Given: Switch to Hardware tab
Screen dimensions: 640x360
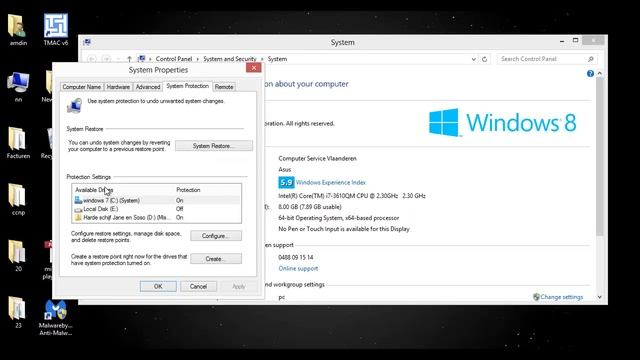Looking at the screenshot, I should 118,87.
